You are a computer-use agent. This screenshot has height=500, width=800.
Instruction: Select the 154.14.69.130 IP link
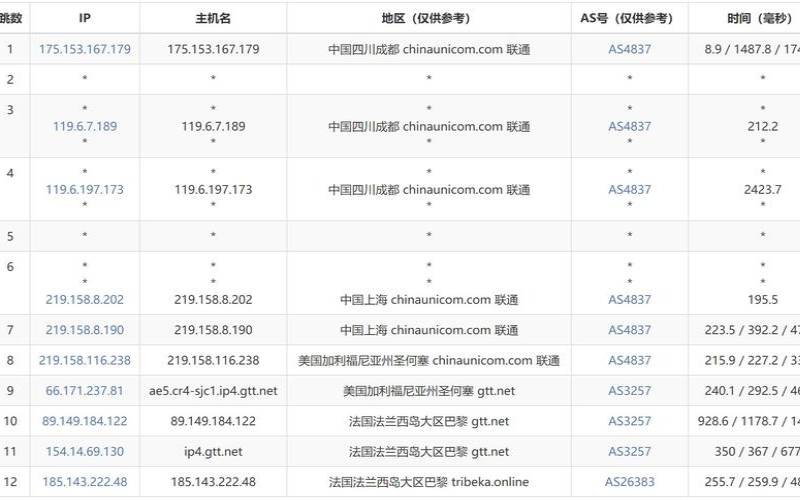[x=85, y=452]
